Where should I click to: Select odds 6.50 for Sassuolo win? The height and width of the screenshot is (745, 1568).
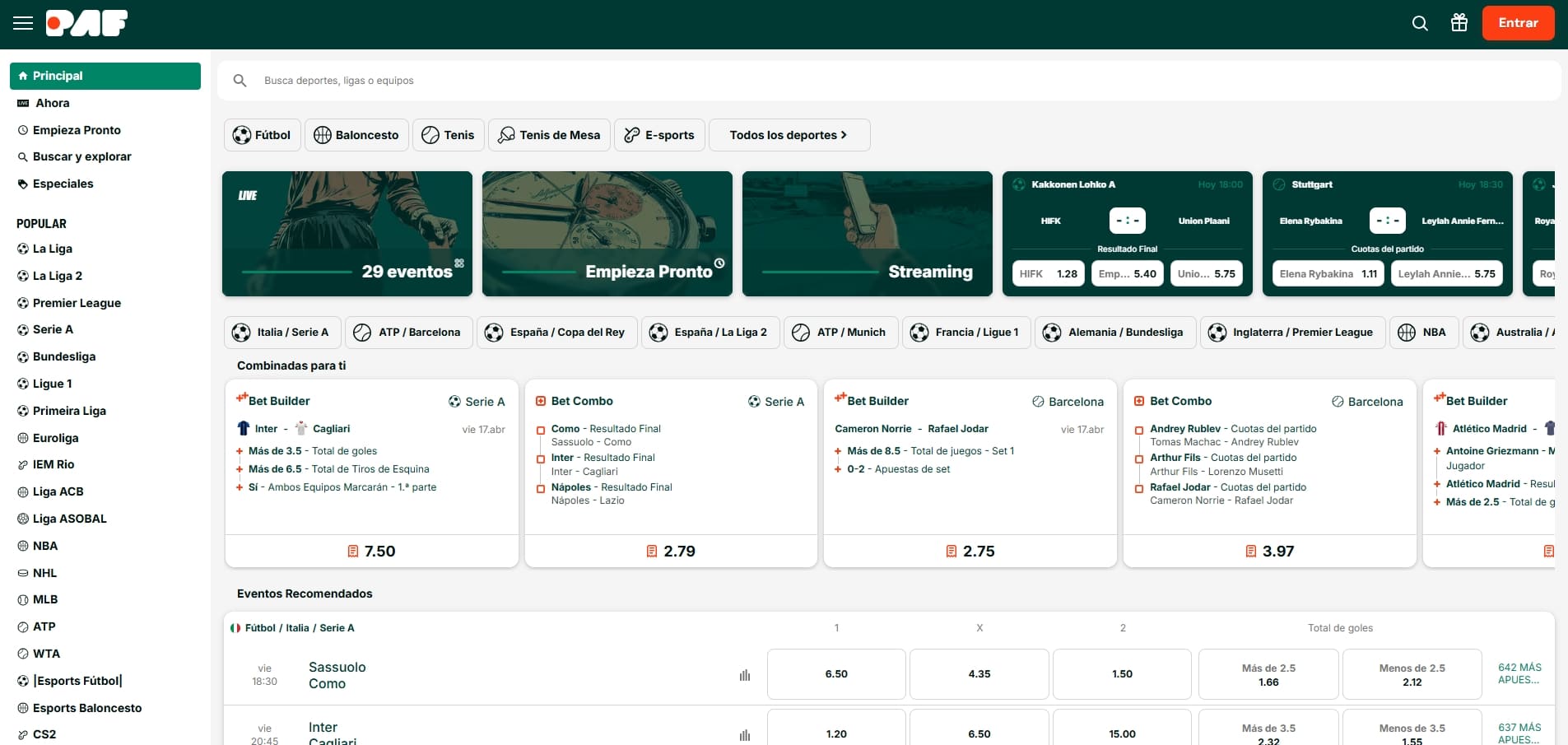click(x=836, y=674)
